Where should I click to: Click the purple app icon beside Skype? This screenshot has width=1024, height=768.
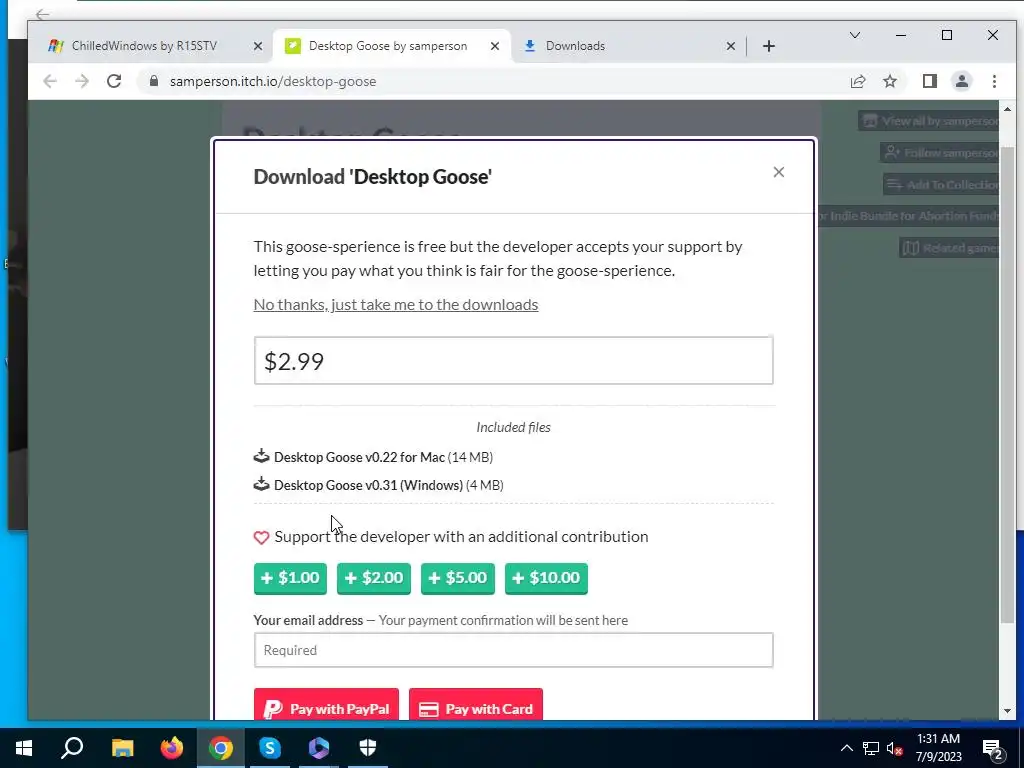[x=319, y=748]
